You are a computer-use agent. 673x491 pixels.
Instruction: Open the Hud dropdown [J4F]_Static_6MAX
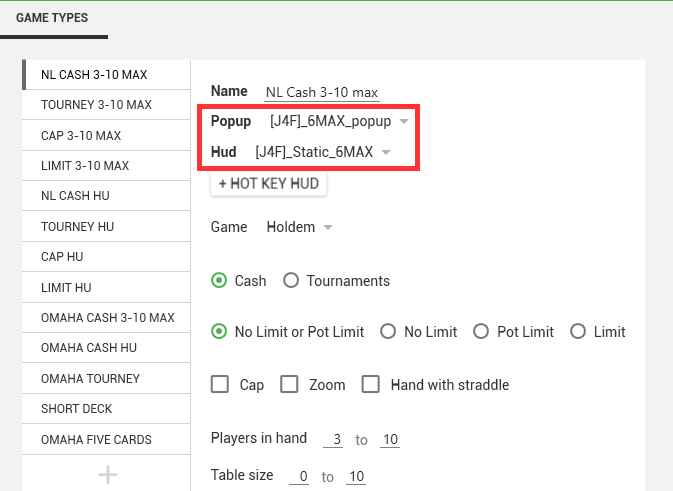322,152
